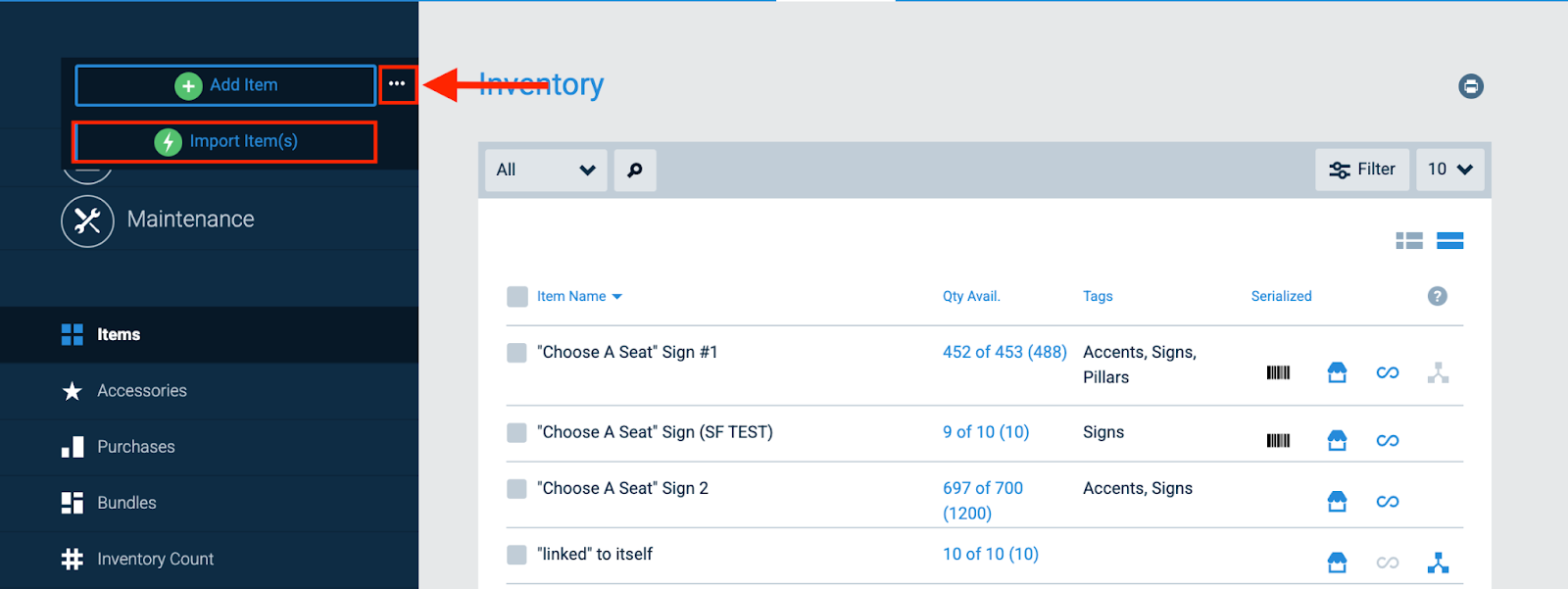The width and height of the screenshot is (1568, 589).
Task: Check the select-all checkbox in table header
Action: [x=516, y=296]
